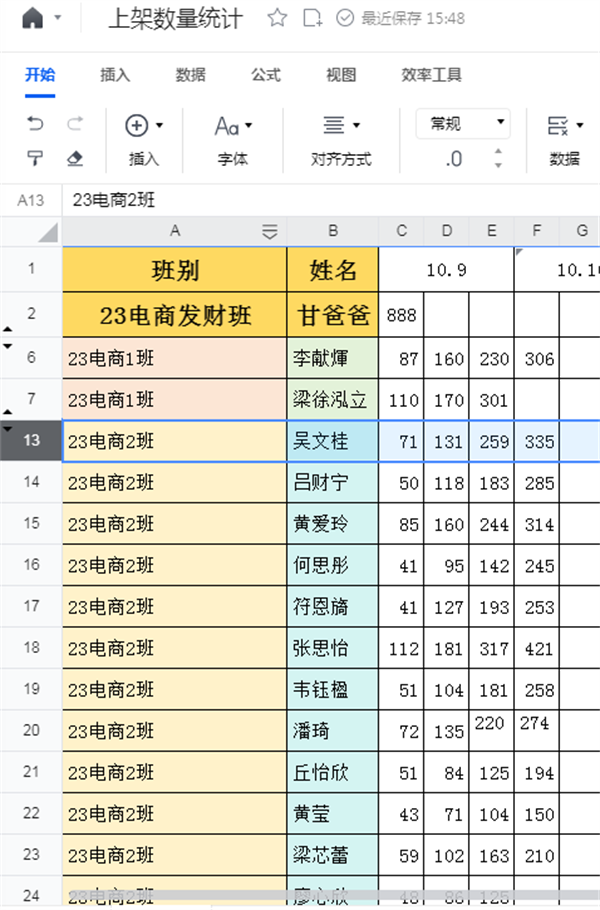
Task: Select row 6 header
Action: coord(32,358)
